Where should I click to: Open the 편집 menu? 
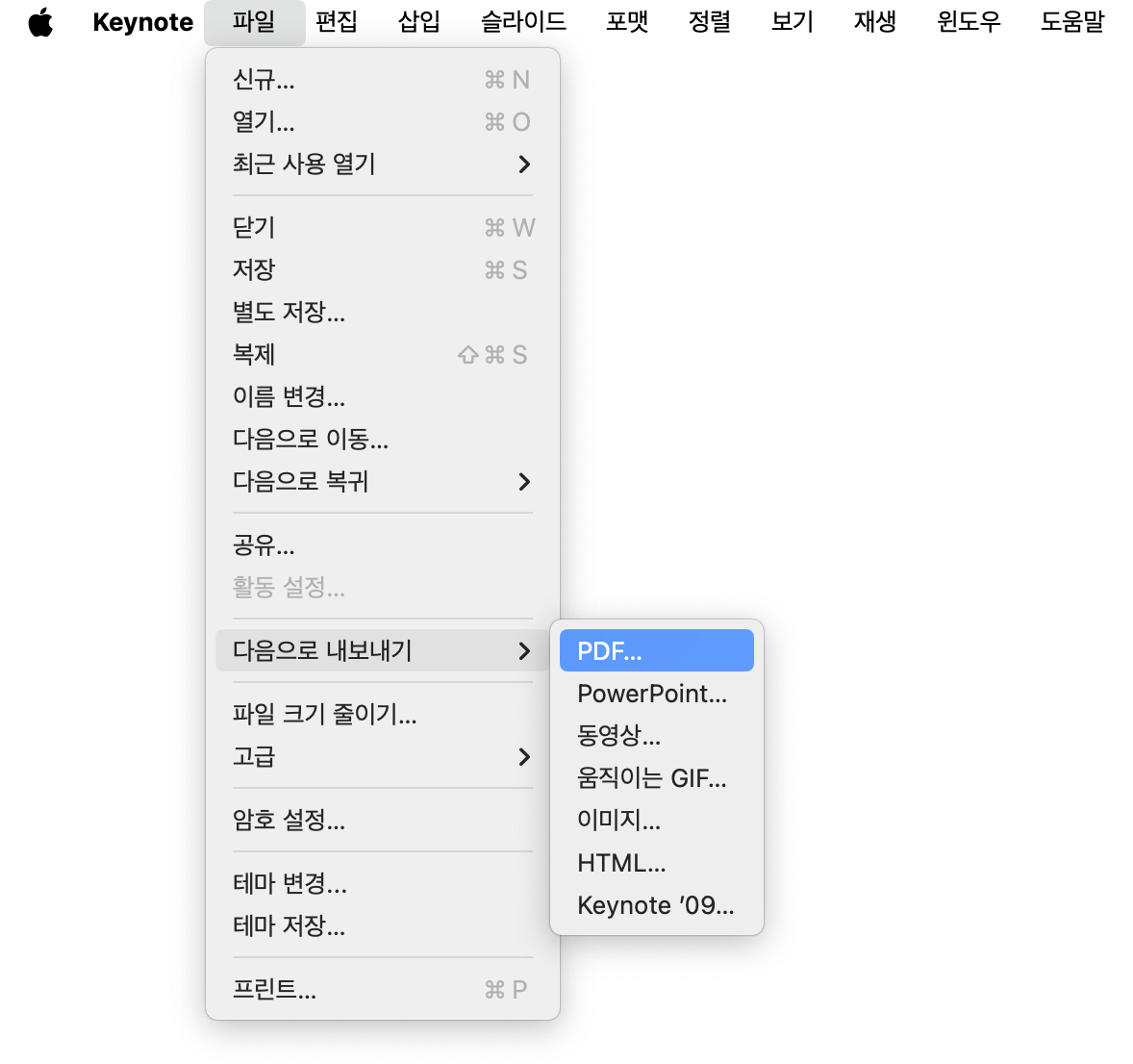coord(337,22)
